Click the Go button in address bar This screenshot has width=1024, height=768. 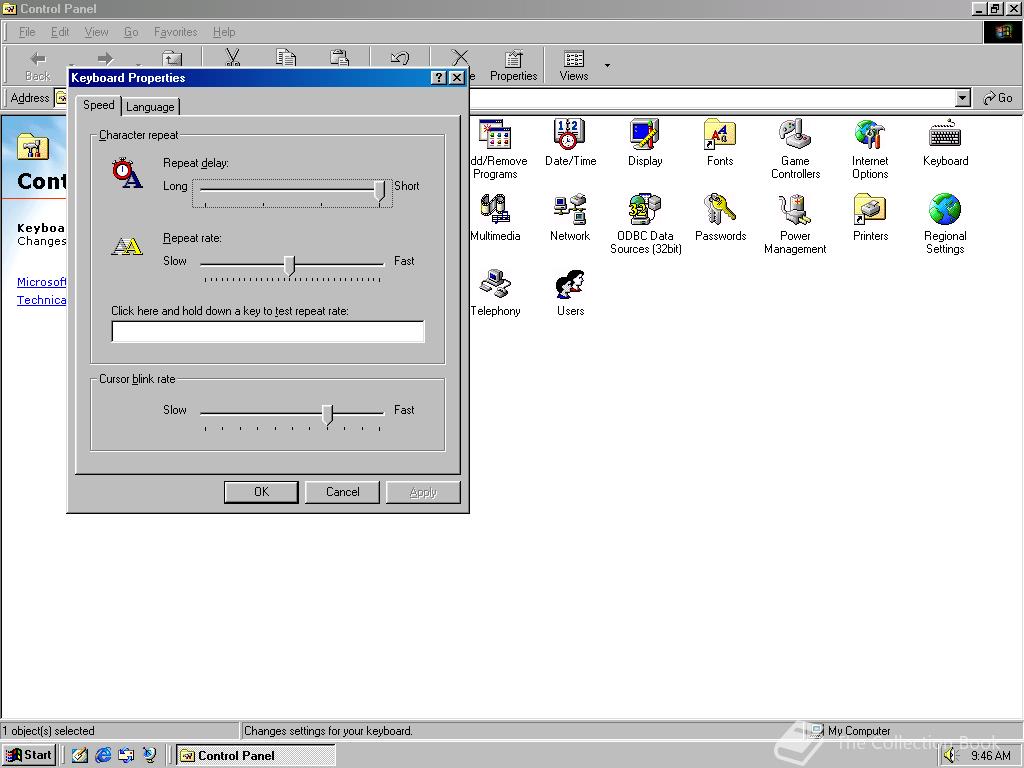point(998,98)
